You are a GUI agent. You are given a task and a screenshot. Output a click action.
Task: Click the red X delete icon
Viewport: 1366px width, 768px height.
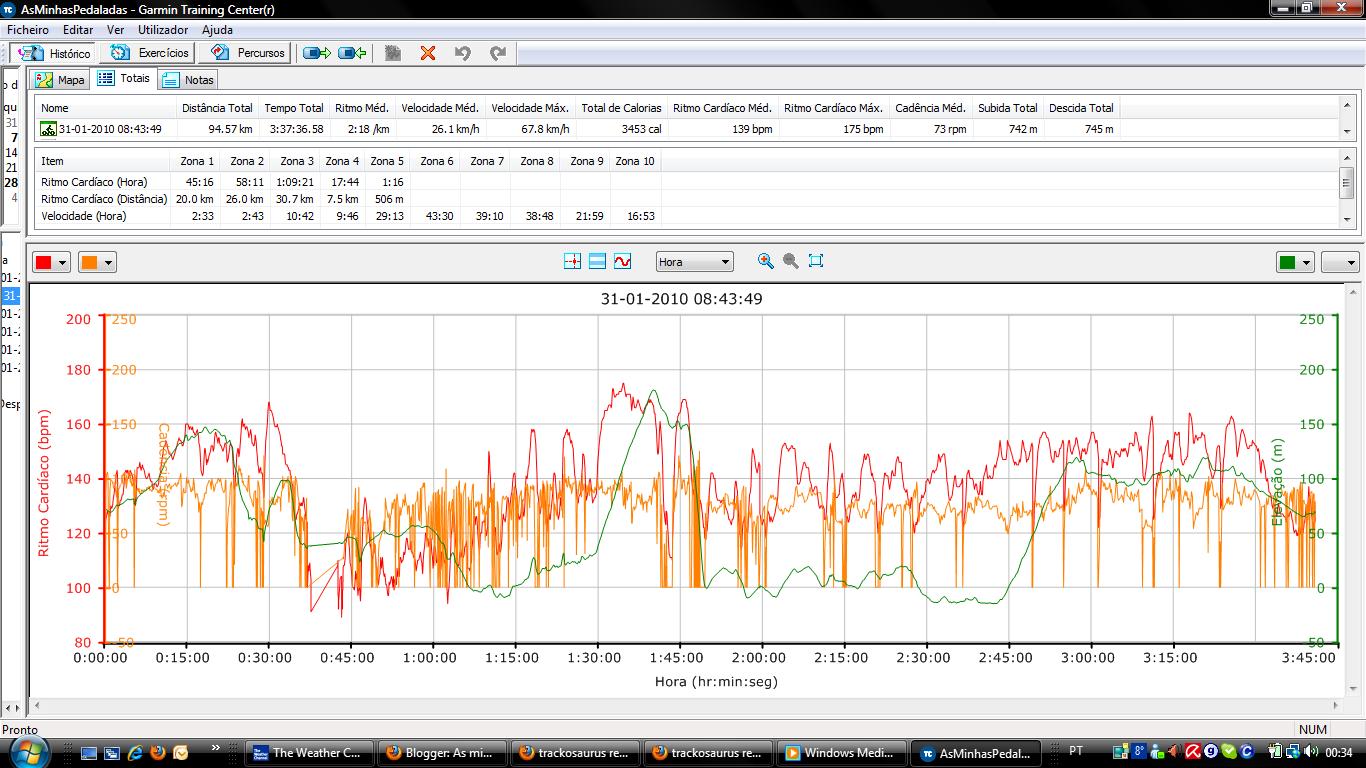click(x=428, y=54)
